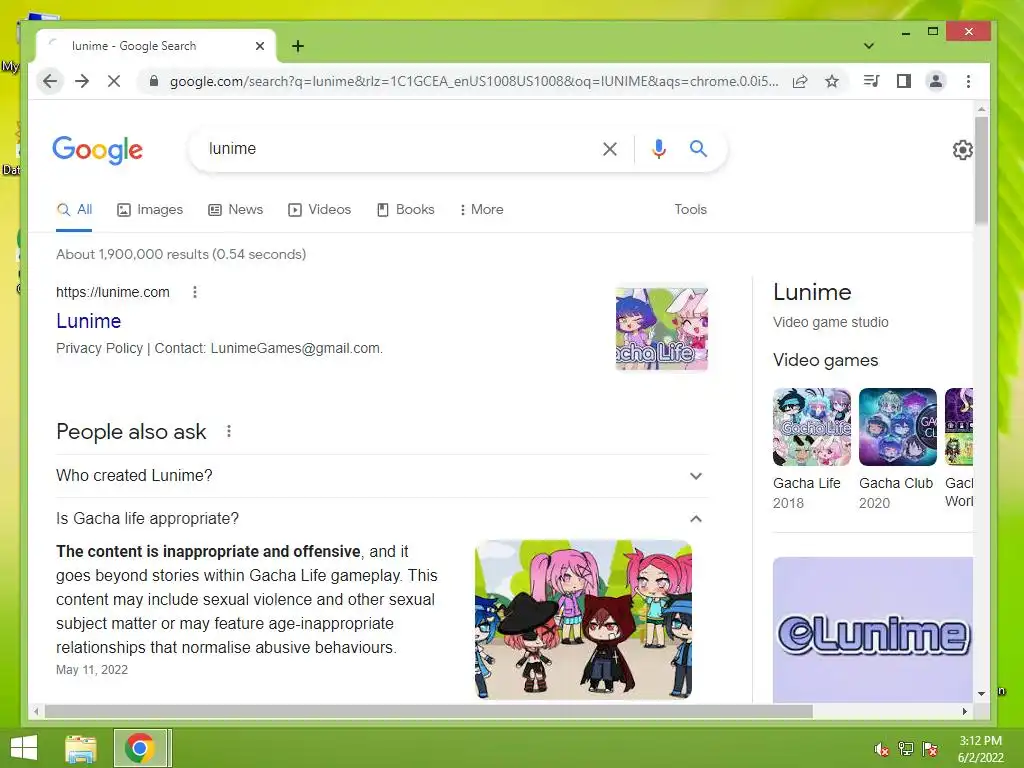Open the More search options menu
The height and width of the screenshot is (768, 1024).
click(x=481, y=210)
